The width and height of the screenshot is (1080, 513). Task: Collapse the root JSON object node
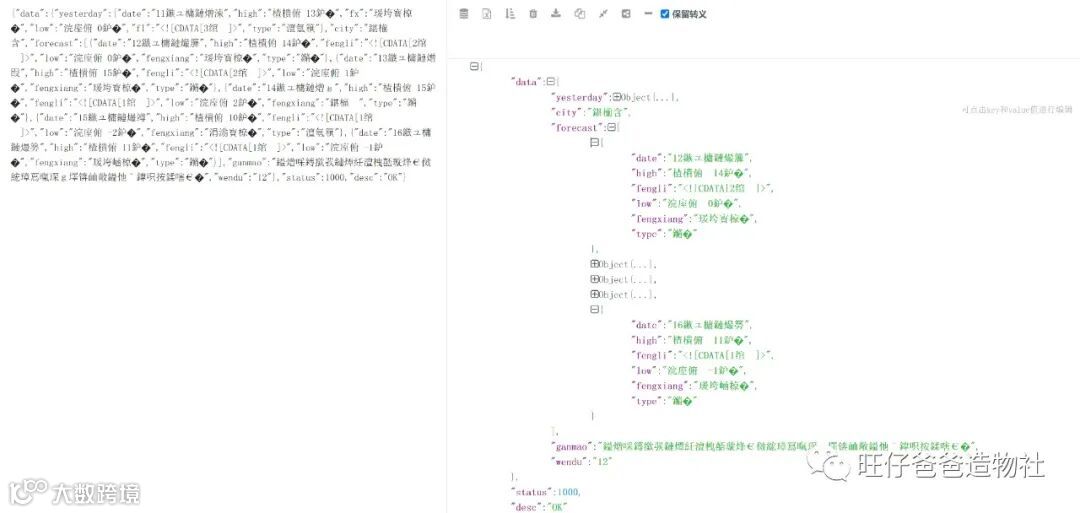point(474,66)
